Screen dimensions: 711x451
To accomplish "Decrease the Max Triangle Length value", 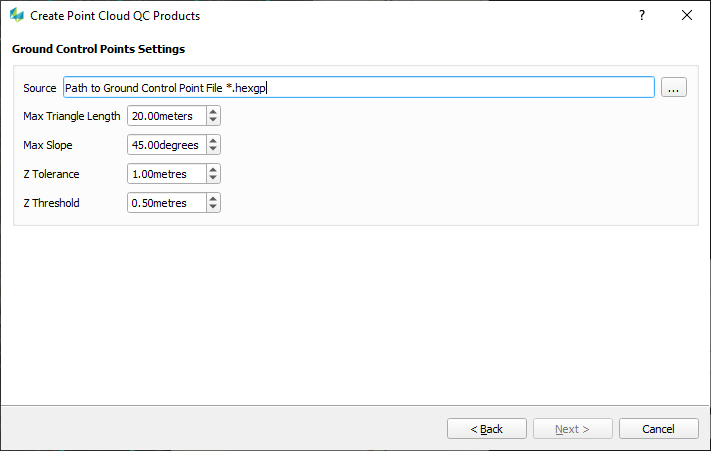I will pyautogui.click(x=212, y=121).
